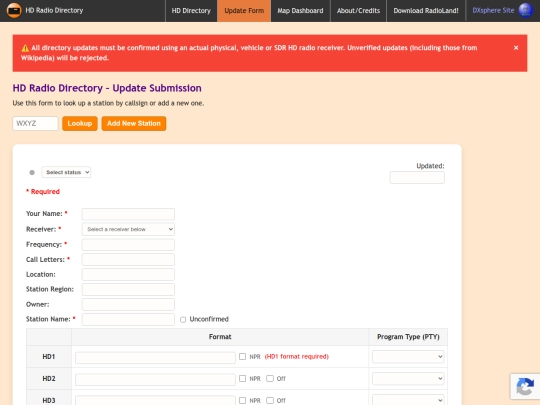Screen dimensions: 540x405
Task: Click the Your Name input field
Action: click(128, 214)
